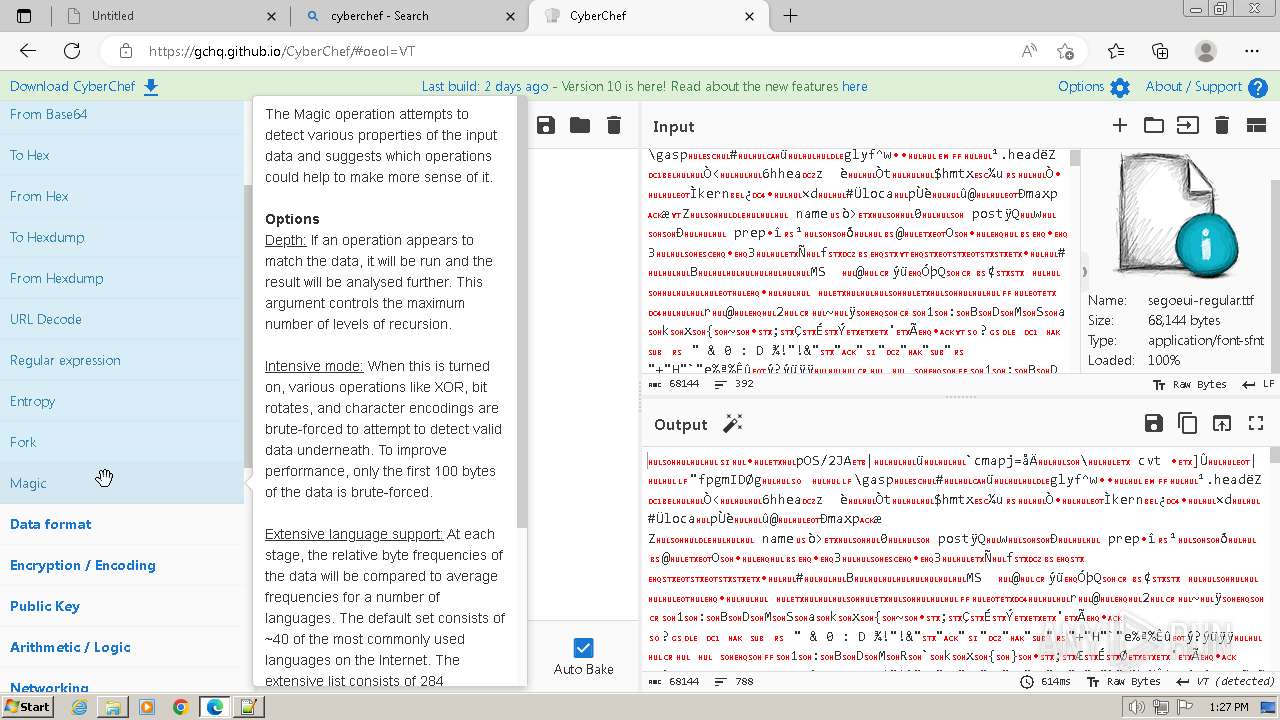
Task: Select the Magic operation
Action: click(x=122, y=483)
